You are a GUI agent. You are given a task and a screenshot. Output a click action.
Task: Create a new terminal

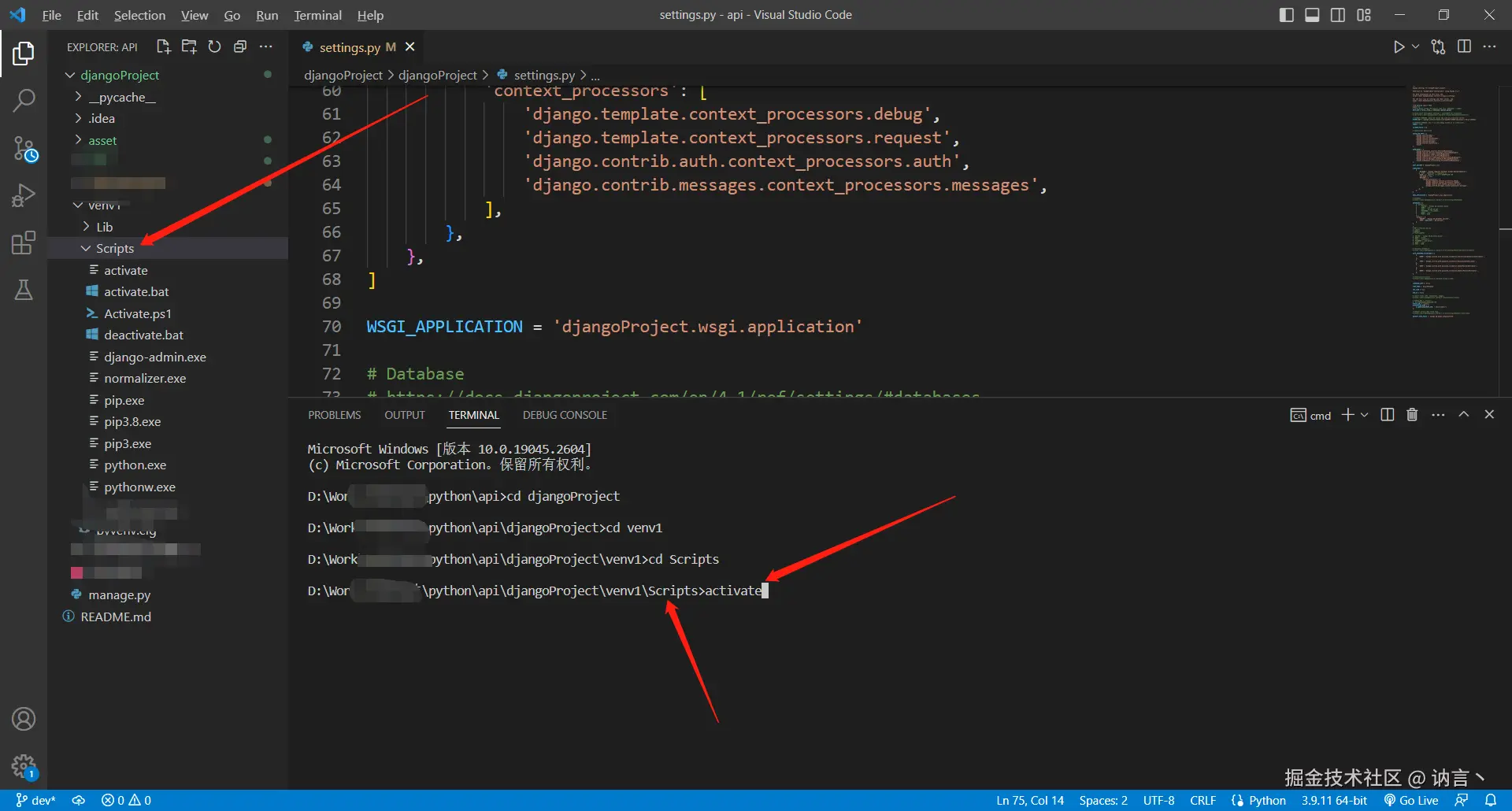click(1347, 415)
